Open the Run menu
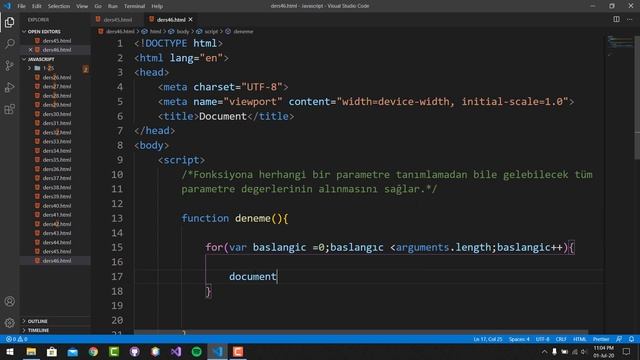The height and width of the screenshot is (360, 640). tap(113, 6)
